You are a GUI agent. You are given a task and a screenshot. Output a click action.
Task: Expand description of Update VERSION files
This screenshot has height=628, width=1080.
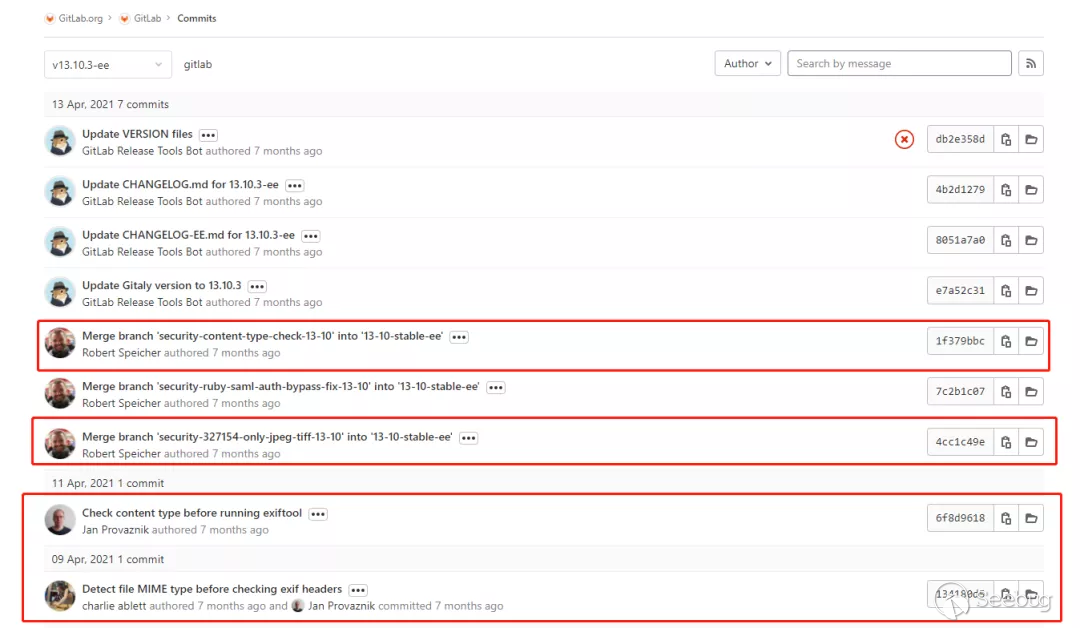tap(209, 135)
